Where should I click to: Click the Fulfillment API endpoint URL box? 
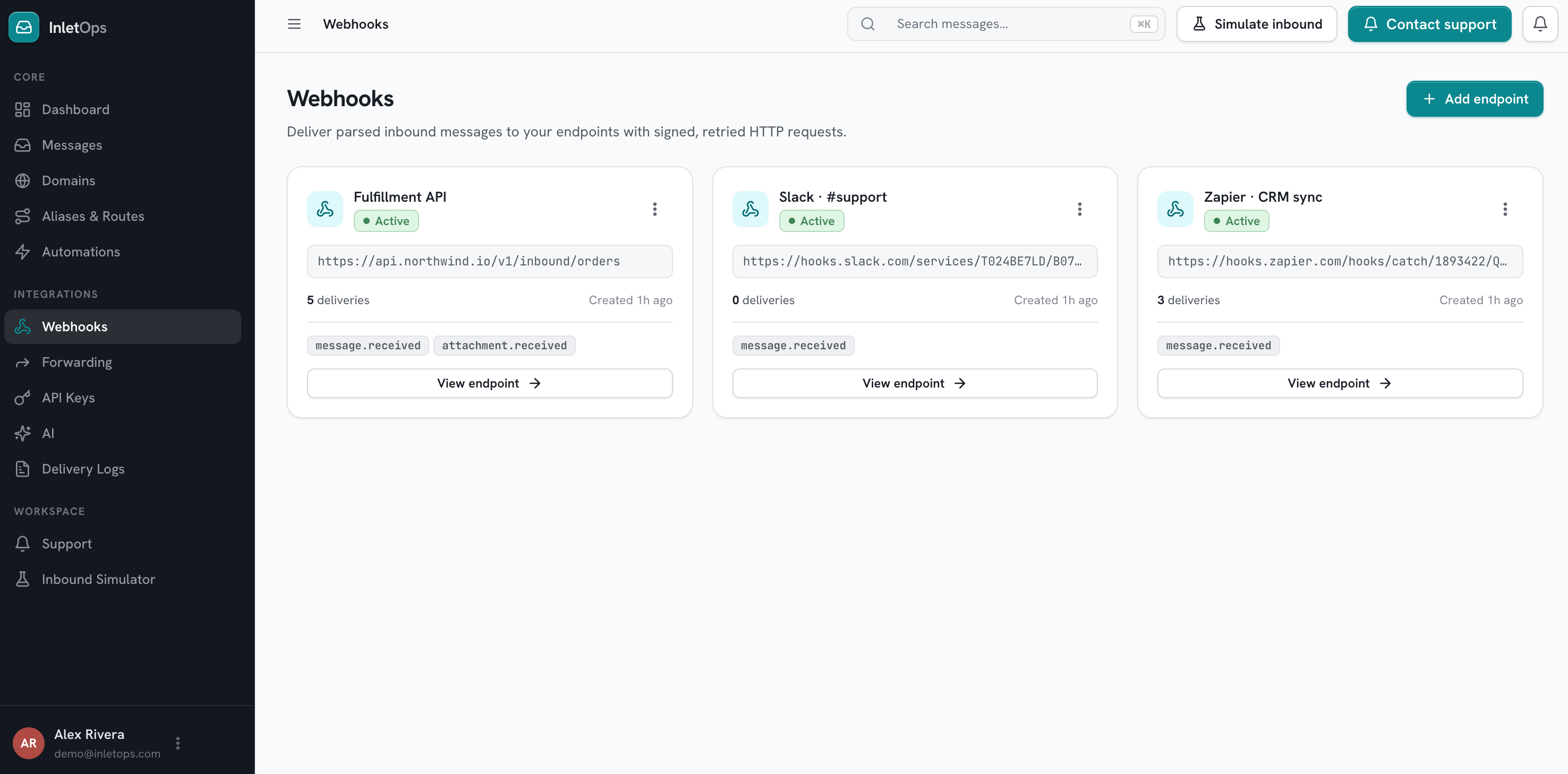tap(489, 261)
